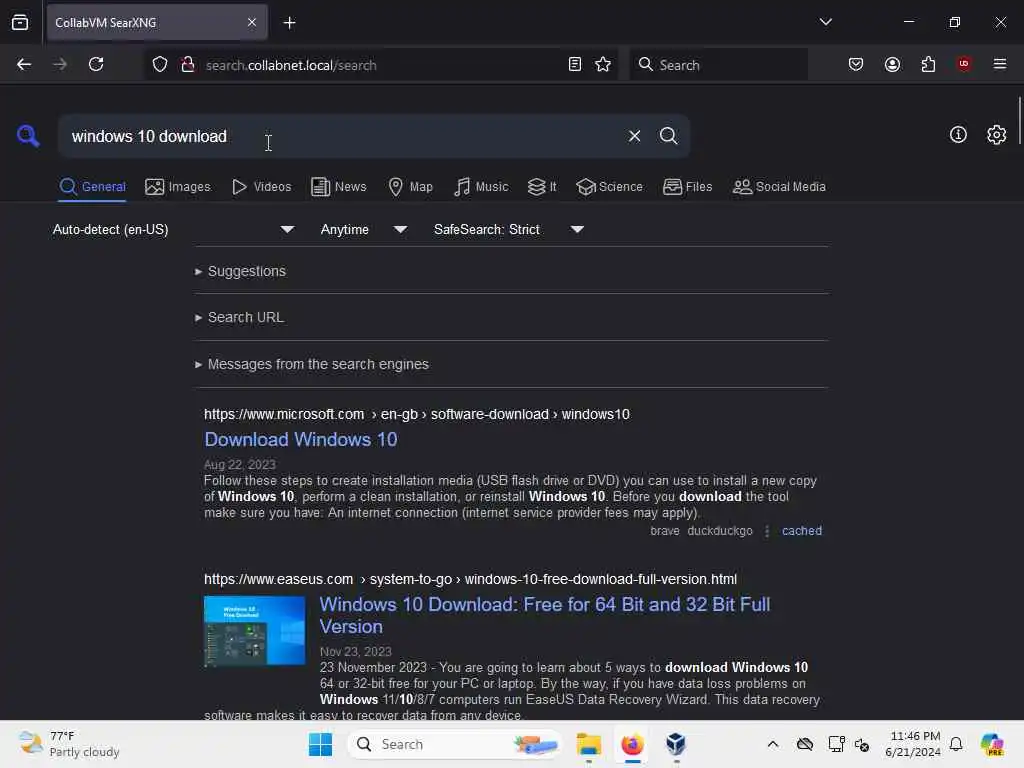This screenshot has height=768, width=1024.
Task: Click the Firefox taskbar icon
Action: [x=632, y=744]
